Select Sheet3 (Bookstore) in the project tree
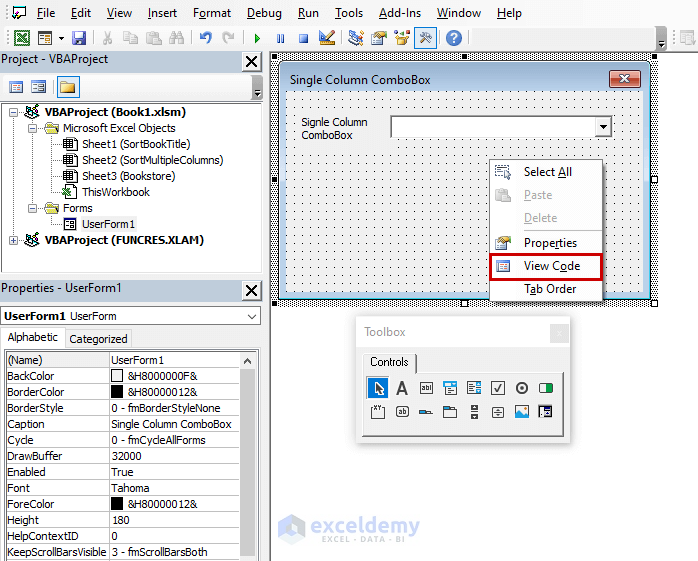Viewport: 698px width, 561px height. 129,176
